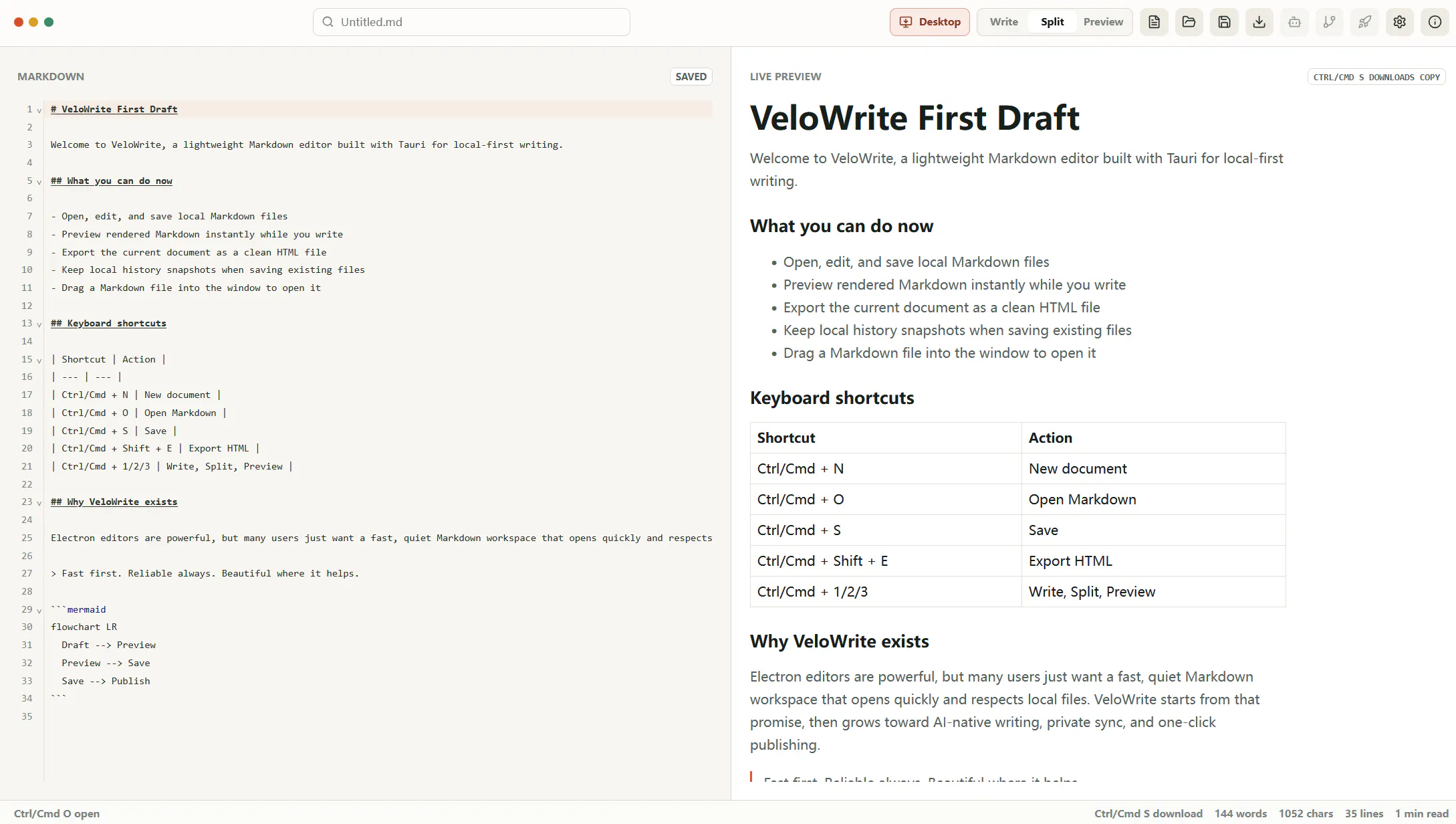The width and height of the screenshot is (1456, 824).
Task: Click the 'Ctrl/Cmd + Shift + E' table cell
Action: [x=886, y=561]
